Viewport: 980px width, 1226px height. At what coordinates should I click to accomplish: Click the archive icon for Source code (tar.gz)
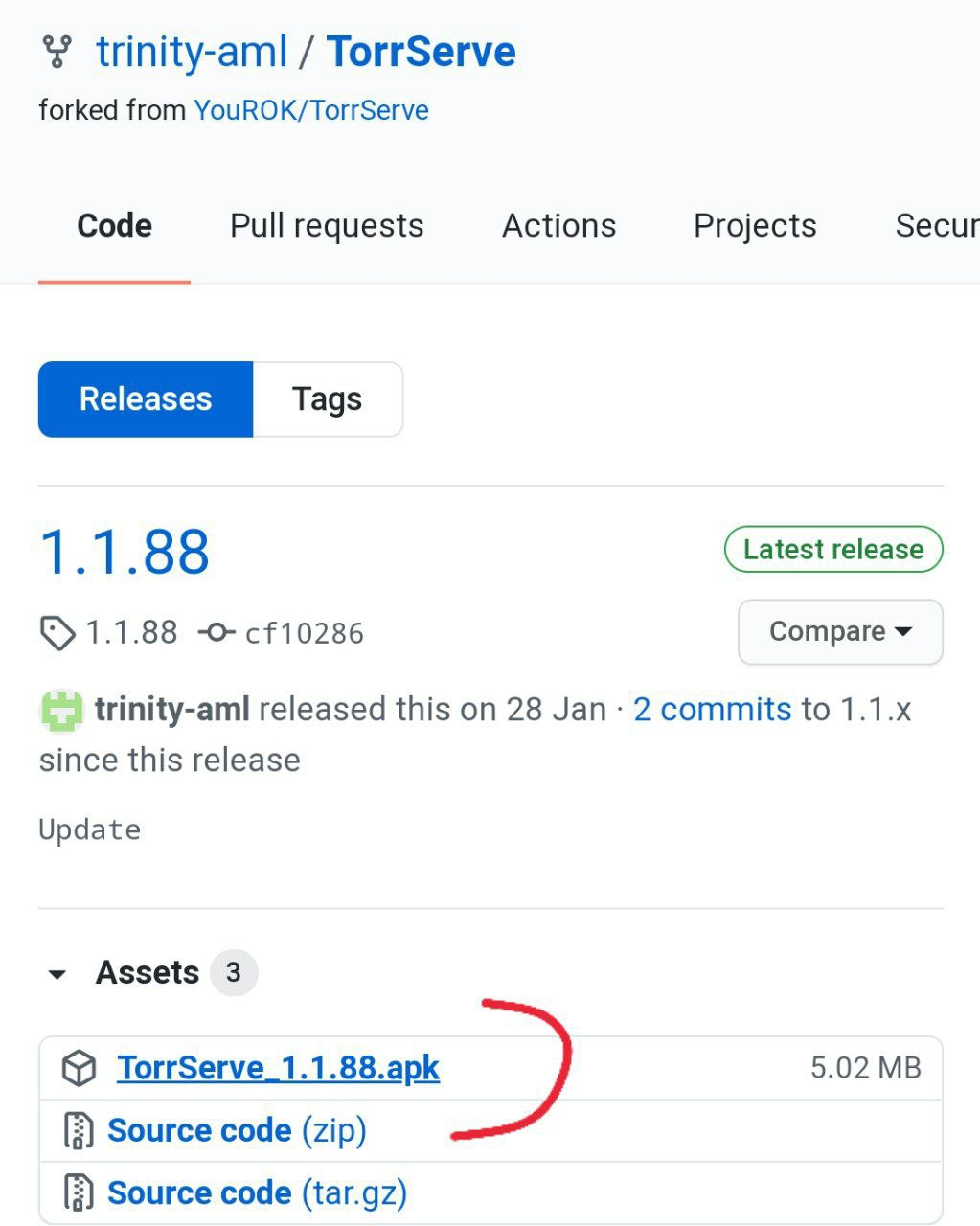tap(79, 1192)
